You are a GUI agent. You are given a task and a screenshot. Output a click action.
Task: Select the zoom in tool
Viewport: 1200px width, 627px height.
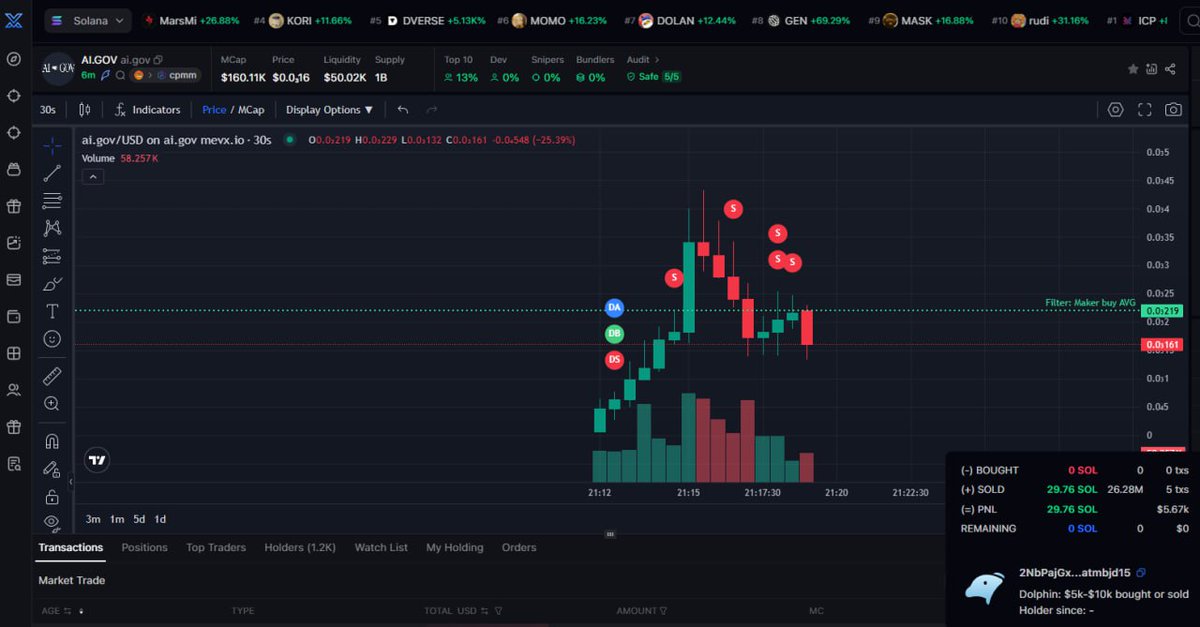click(52, 404)
